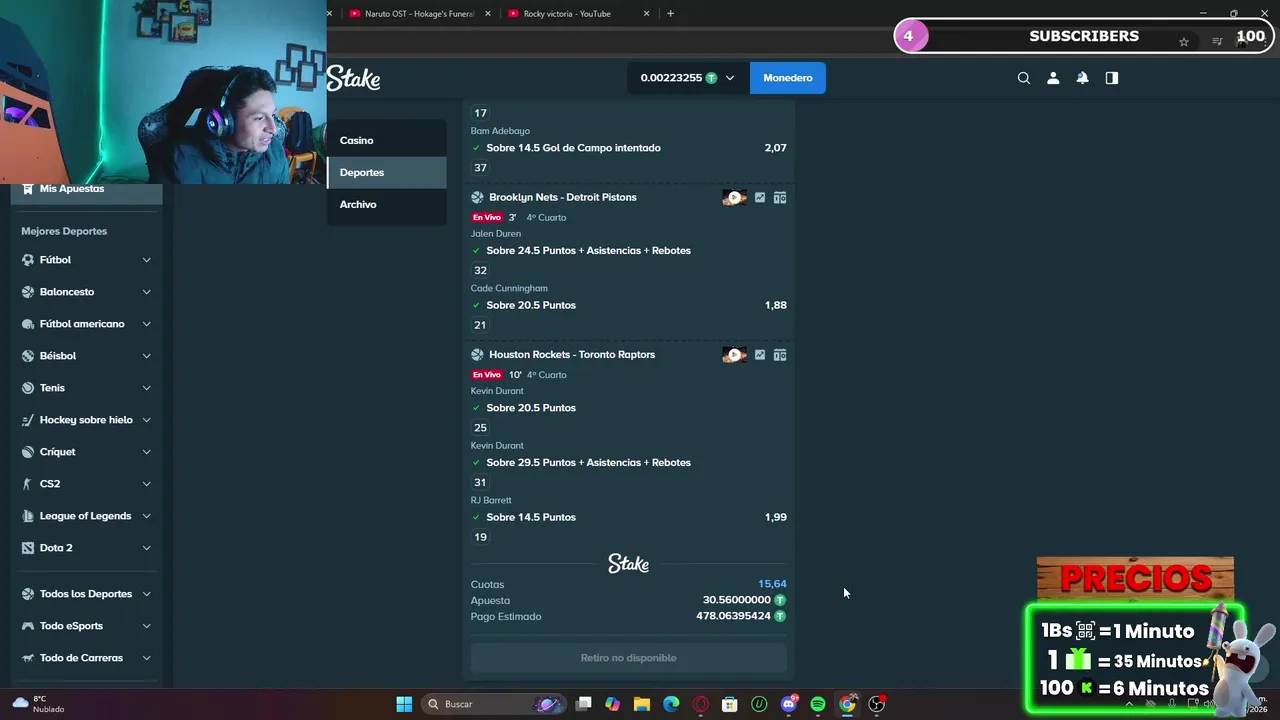Click the CS2 icon in sidebar
The image size is (1280, 720).
(x=28, y=484)
